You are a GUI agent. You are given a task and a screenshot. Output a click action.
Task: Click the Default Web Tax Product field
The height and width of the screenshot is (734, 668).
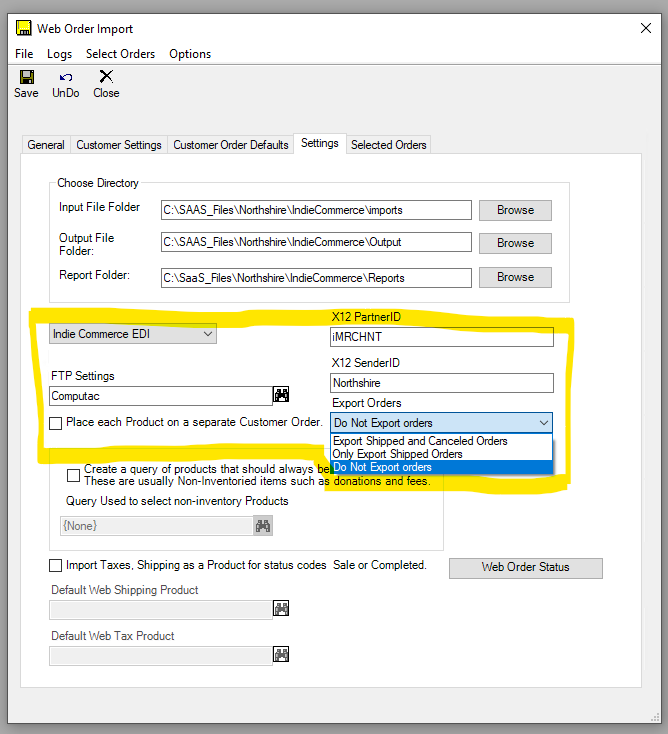tap(161, 656)
